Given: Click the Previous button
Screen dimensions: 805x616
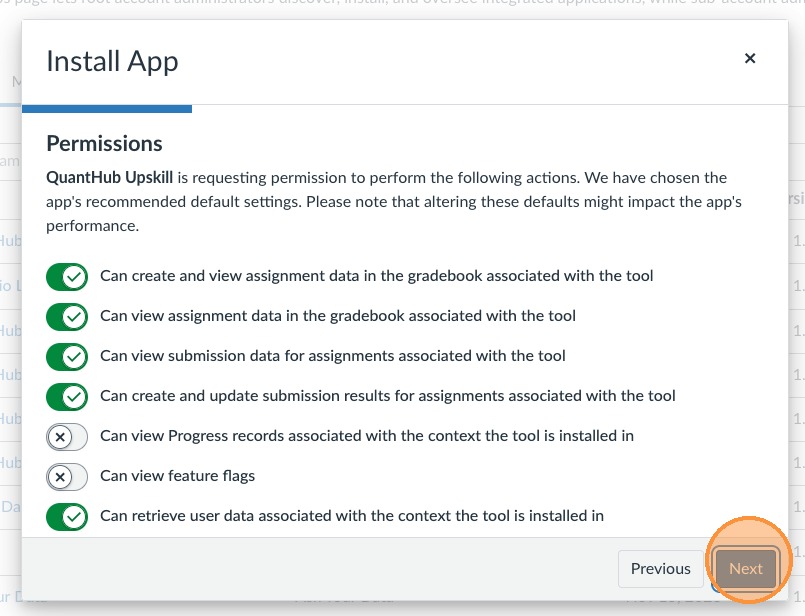Looking at the screenshot, I should tap(660, 569).
